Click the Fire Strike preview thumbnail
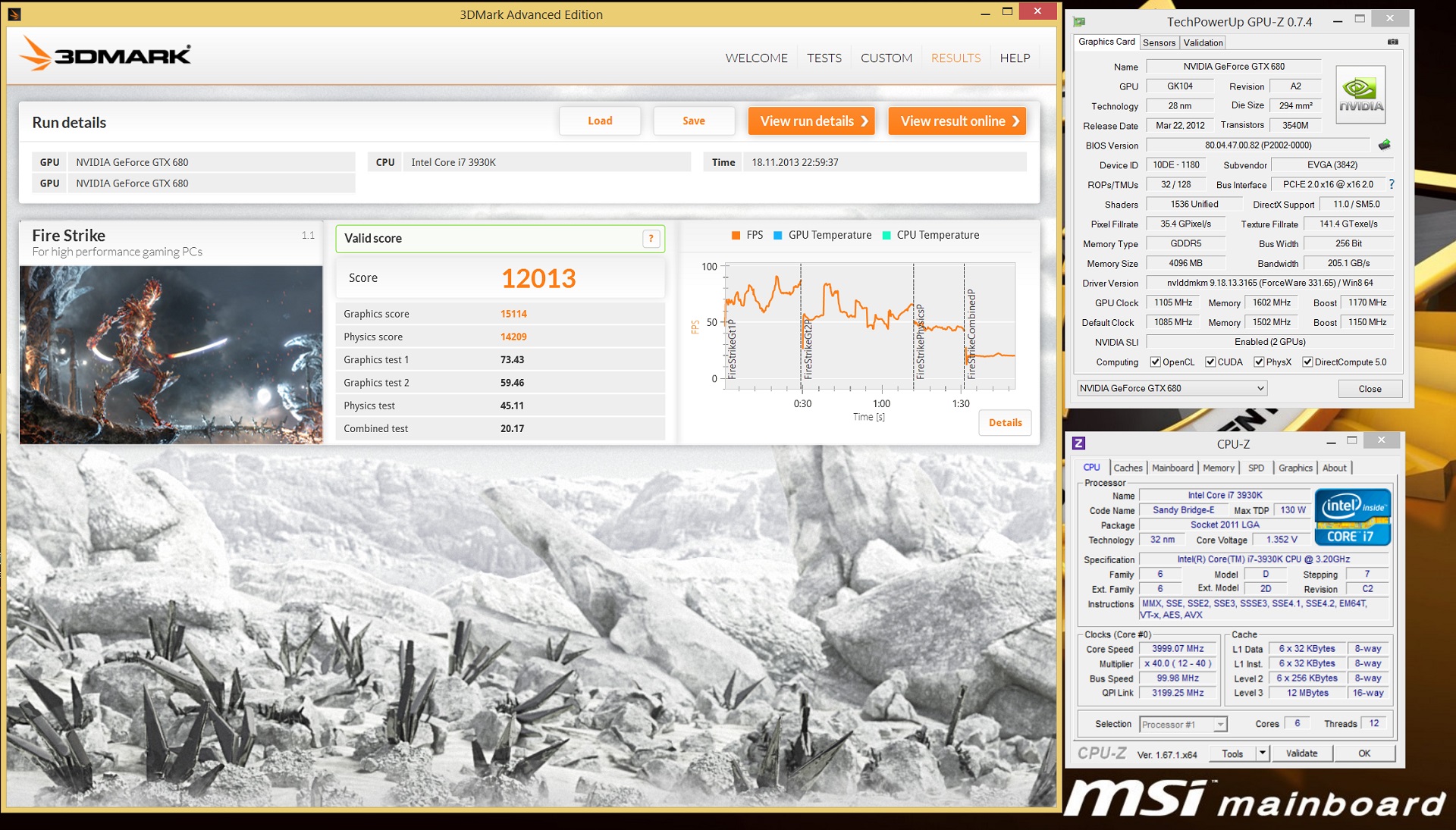The height and width of the screenshot is (830, 1456). (171, 354)
